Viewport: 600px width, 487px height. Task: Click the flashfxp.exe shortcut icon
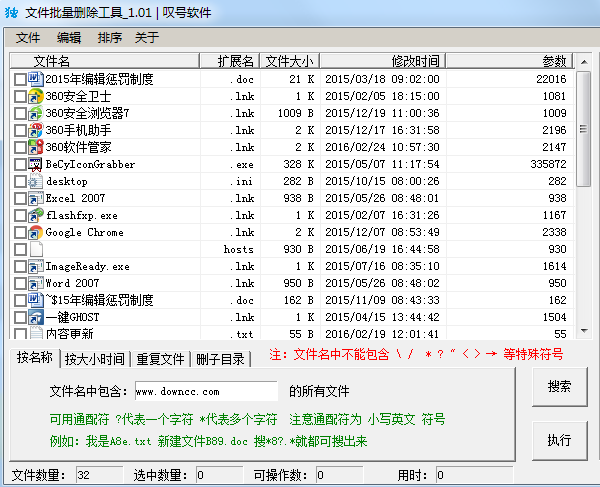36,215
